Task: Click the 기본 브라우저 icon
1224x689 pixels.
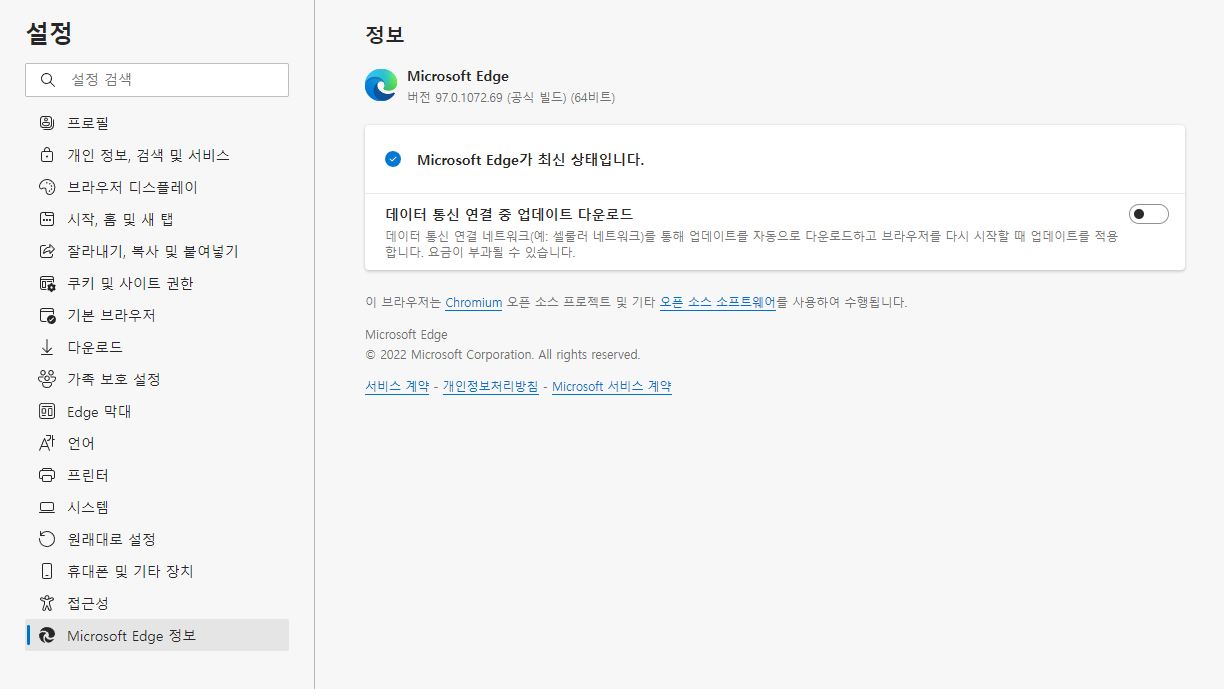Action: 46,315
